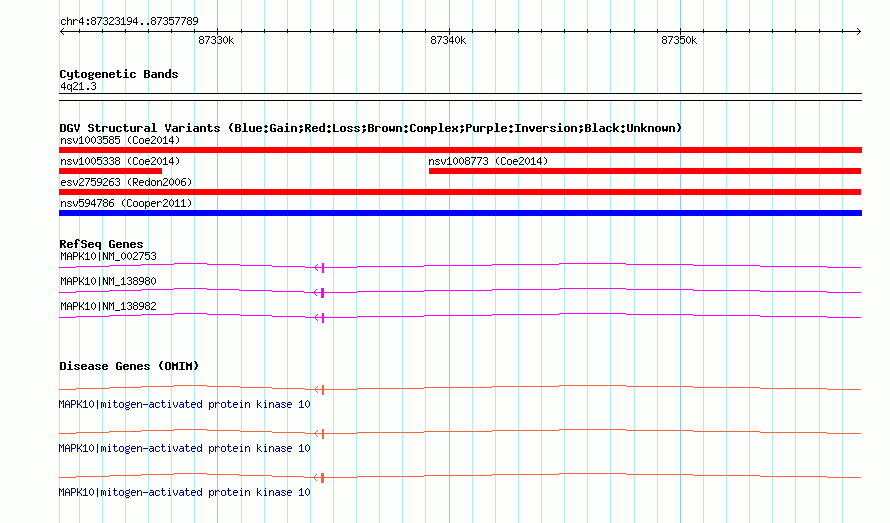Open the first MAPK10 mitogen-activated protein kinase link
This screenshot has height=523, width=890.
coord(184,404)
